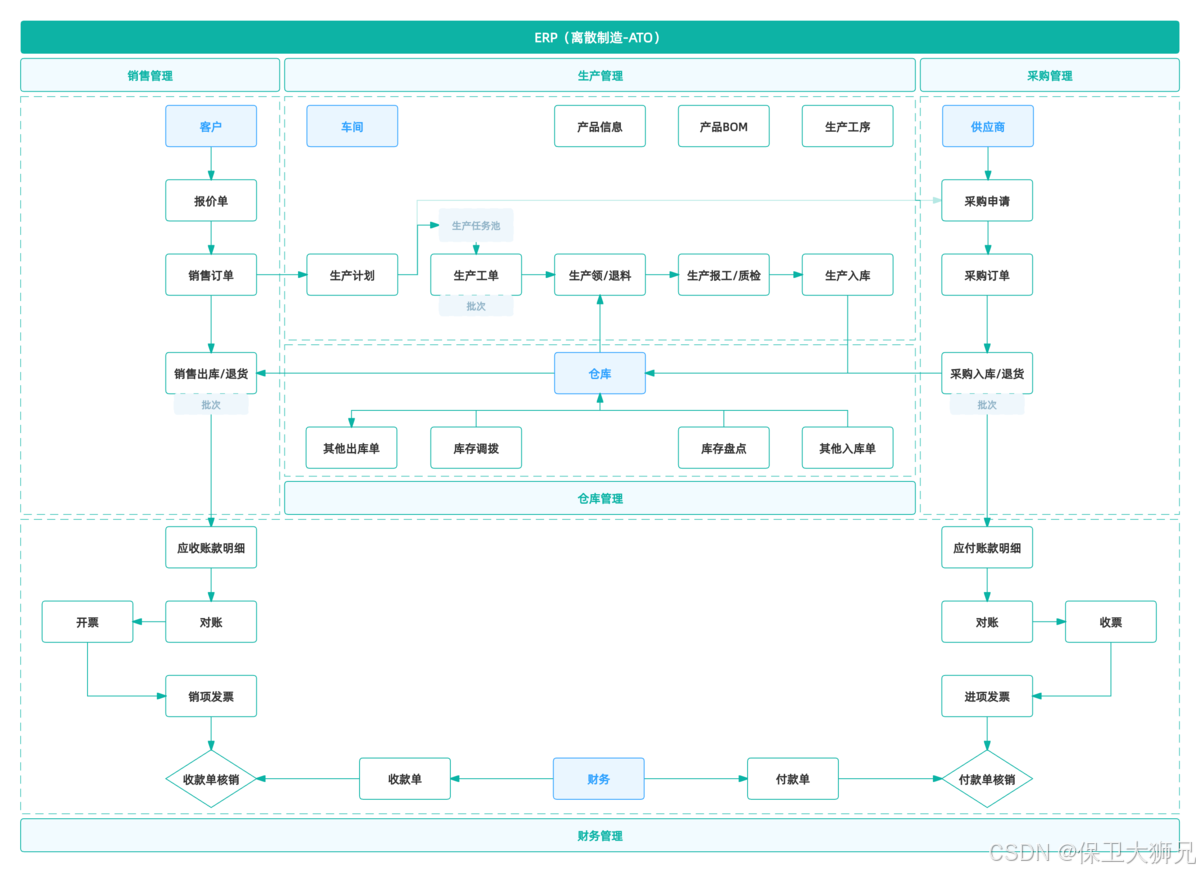
Task: Click the 批次 tag under 销售出库/退货
Action: click(x=211, y=405)
